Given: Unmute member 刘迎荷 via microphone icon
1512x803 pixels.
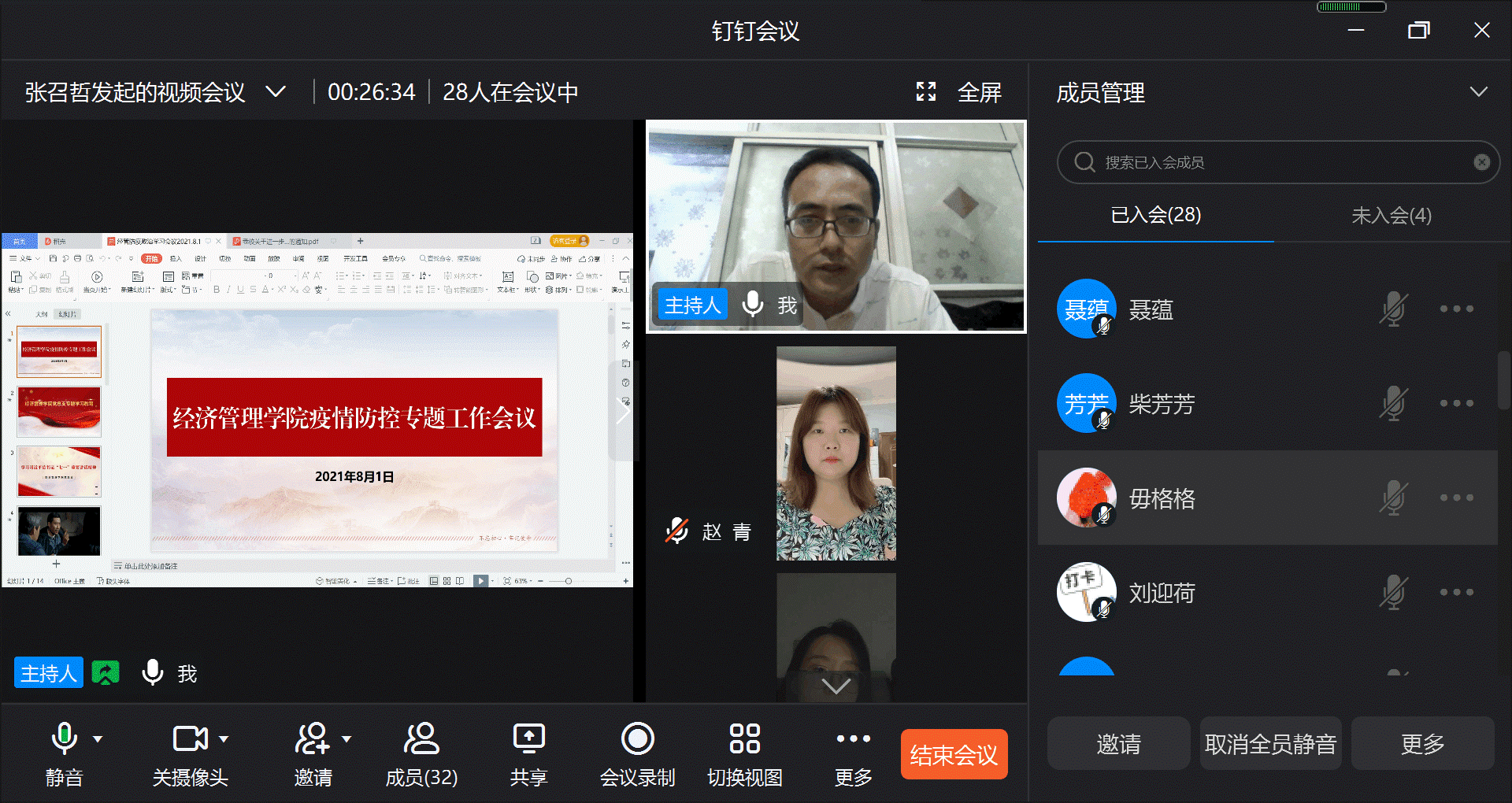Looking at the screenshot, I should click(1393, 592).
